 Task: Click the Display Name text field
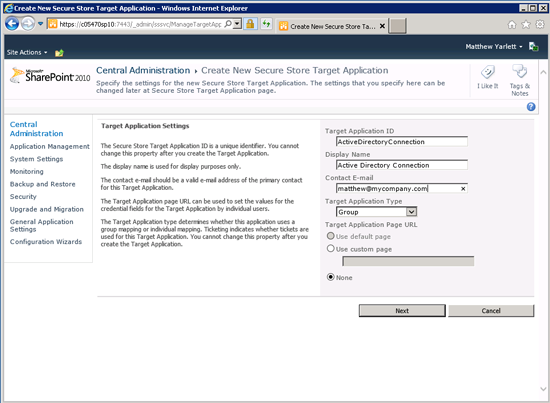point(402,165)
